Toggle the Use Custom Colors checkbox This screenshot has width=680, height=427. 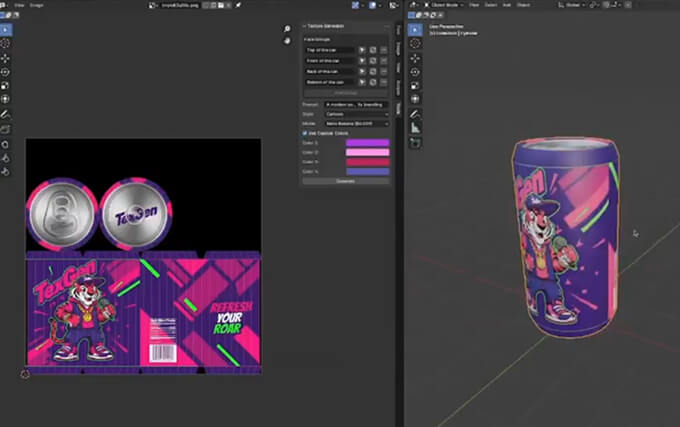pos(306,133)
